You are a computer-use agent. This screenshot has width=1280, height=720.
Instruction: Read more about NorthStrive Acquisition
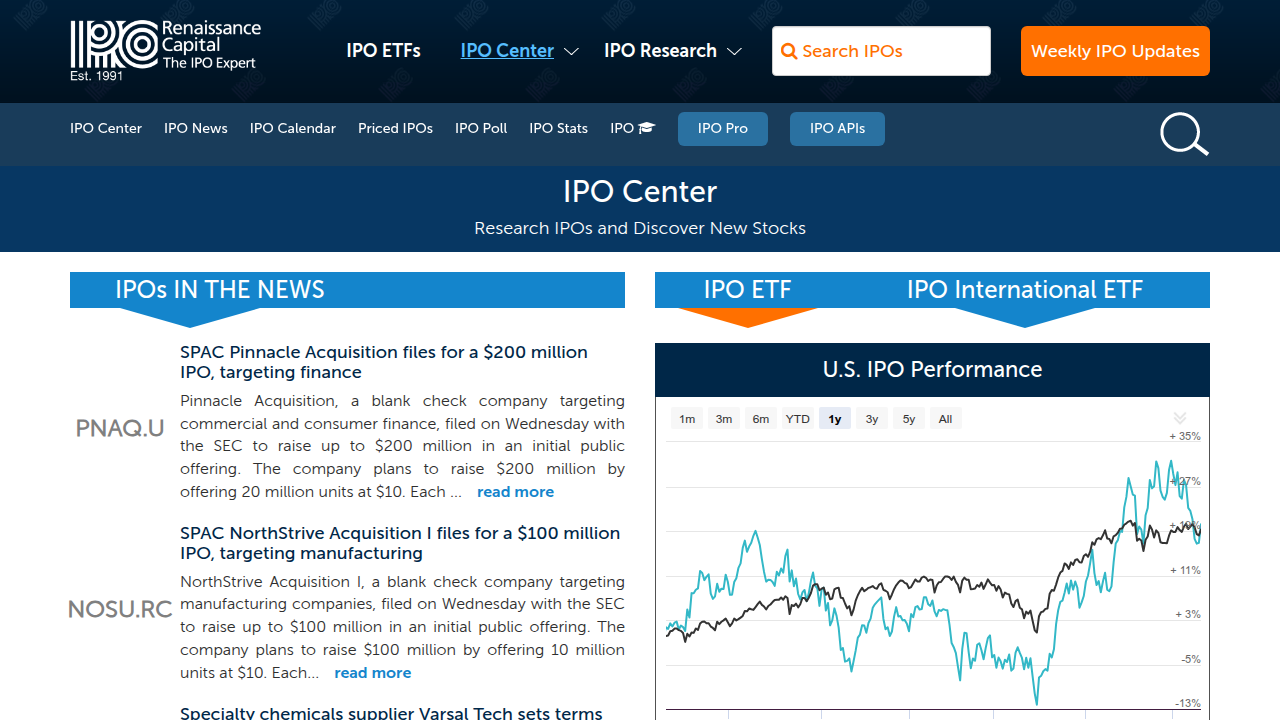point(372,673)
